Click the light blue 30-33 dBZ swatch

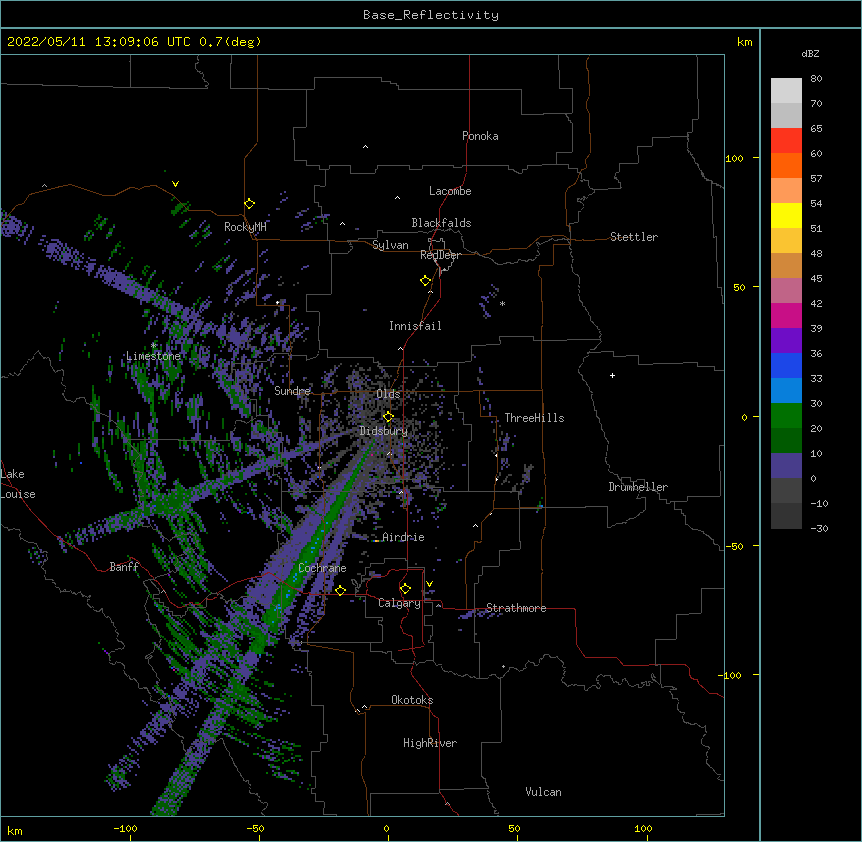[786, 391]
